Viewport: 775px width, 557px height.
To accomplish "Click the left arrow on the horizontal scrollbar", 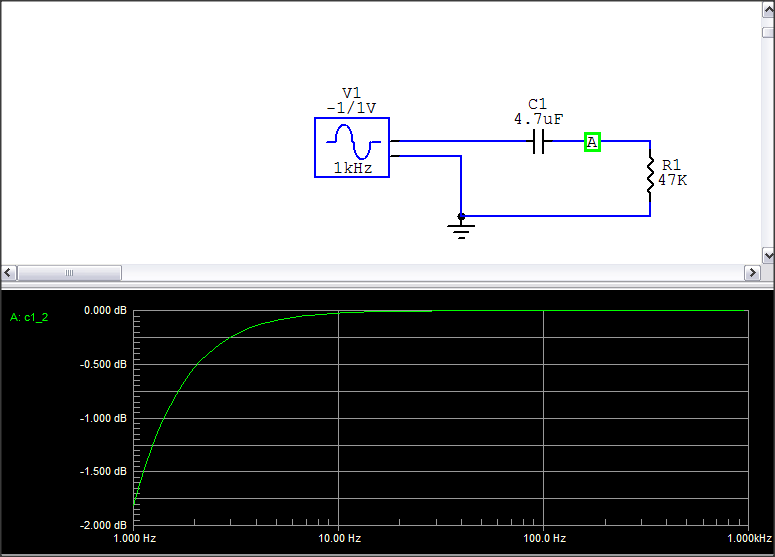I will tap(8, 272).
